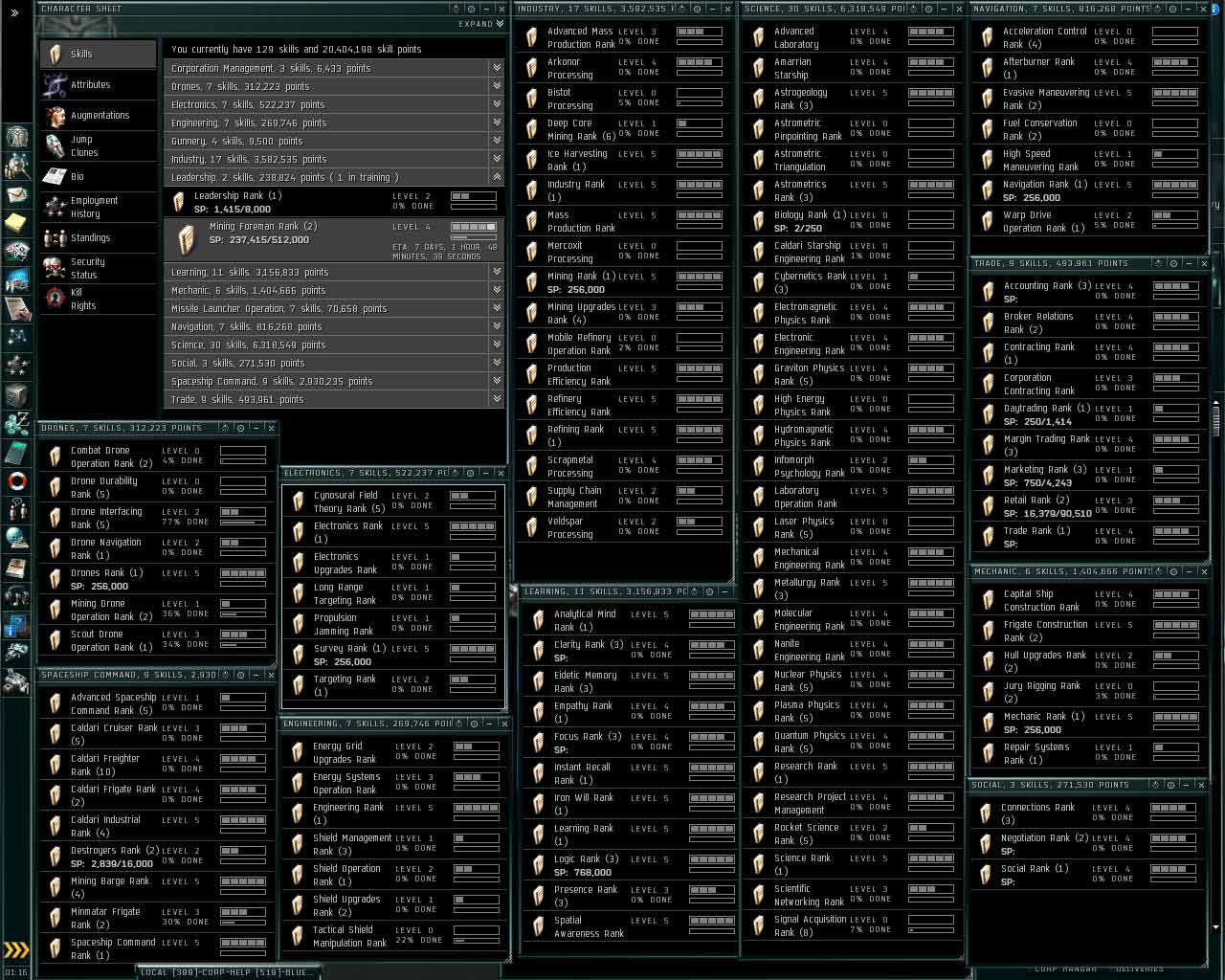Expand the Gunnery skill group
1225x980 pixels.
[x=497, y=141]
